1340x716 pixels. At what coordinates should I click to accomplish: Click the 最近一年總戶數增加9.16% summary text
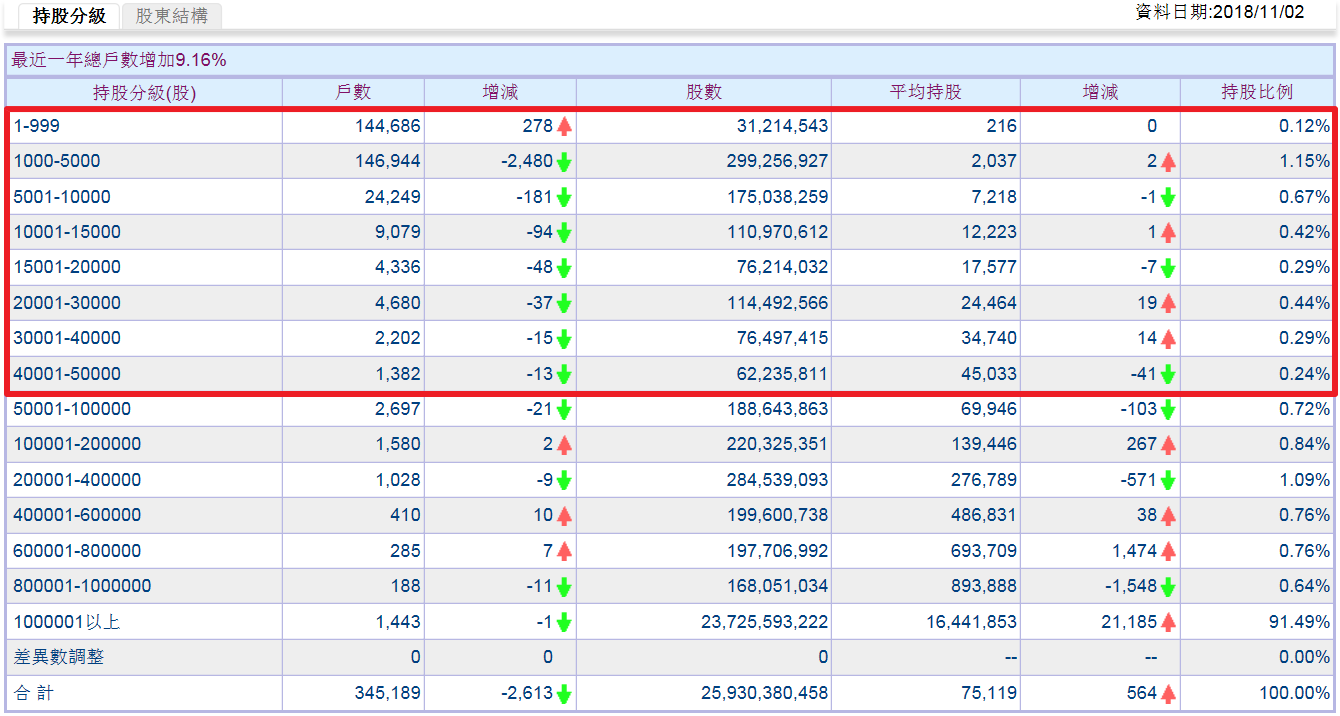click(119, 60)
